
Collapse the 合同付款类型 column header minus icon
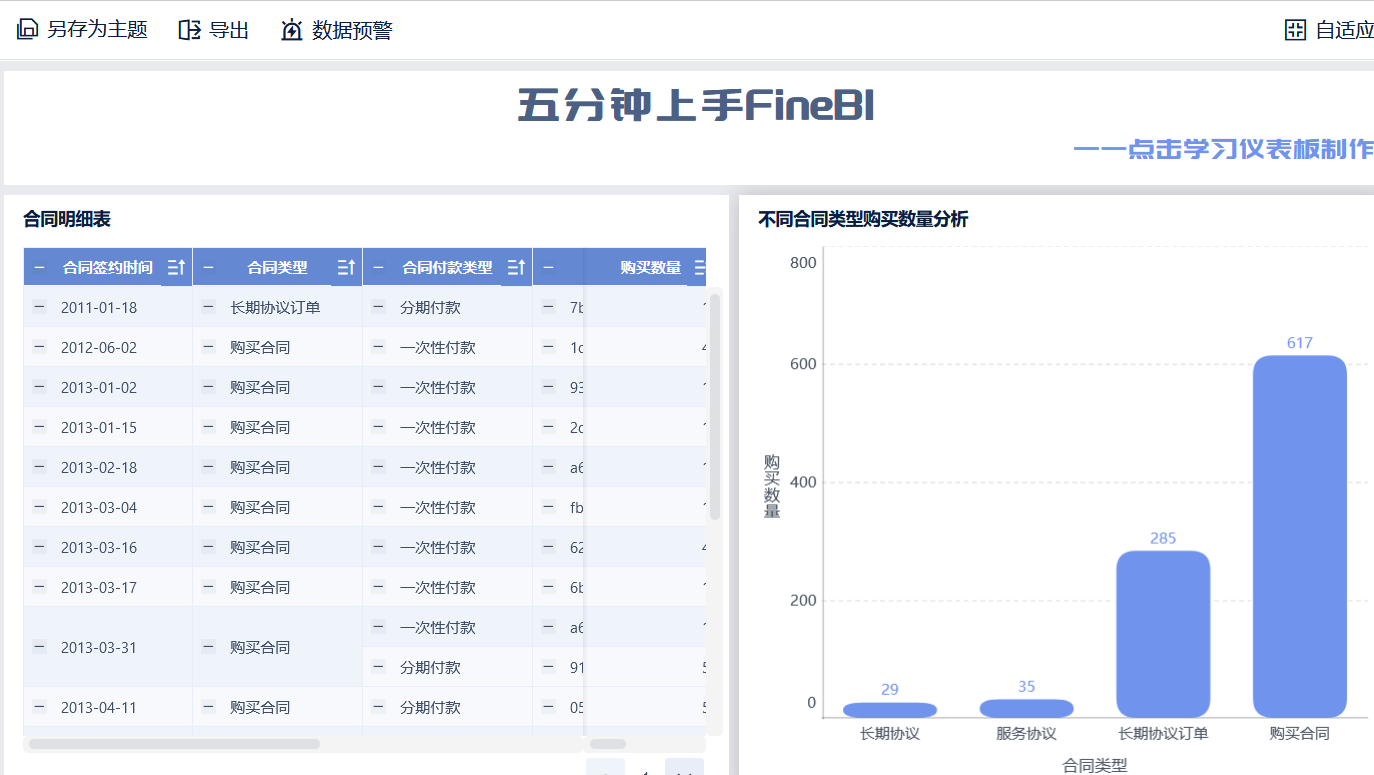(x=378, y=267)
